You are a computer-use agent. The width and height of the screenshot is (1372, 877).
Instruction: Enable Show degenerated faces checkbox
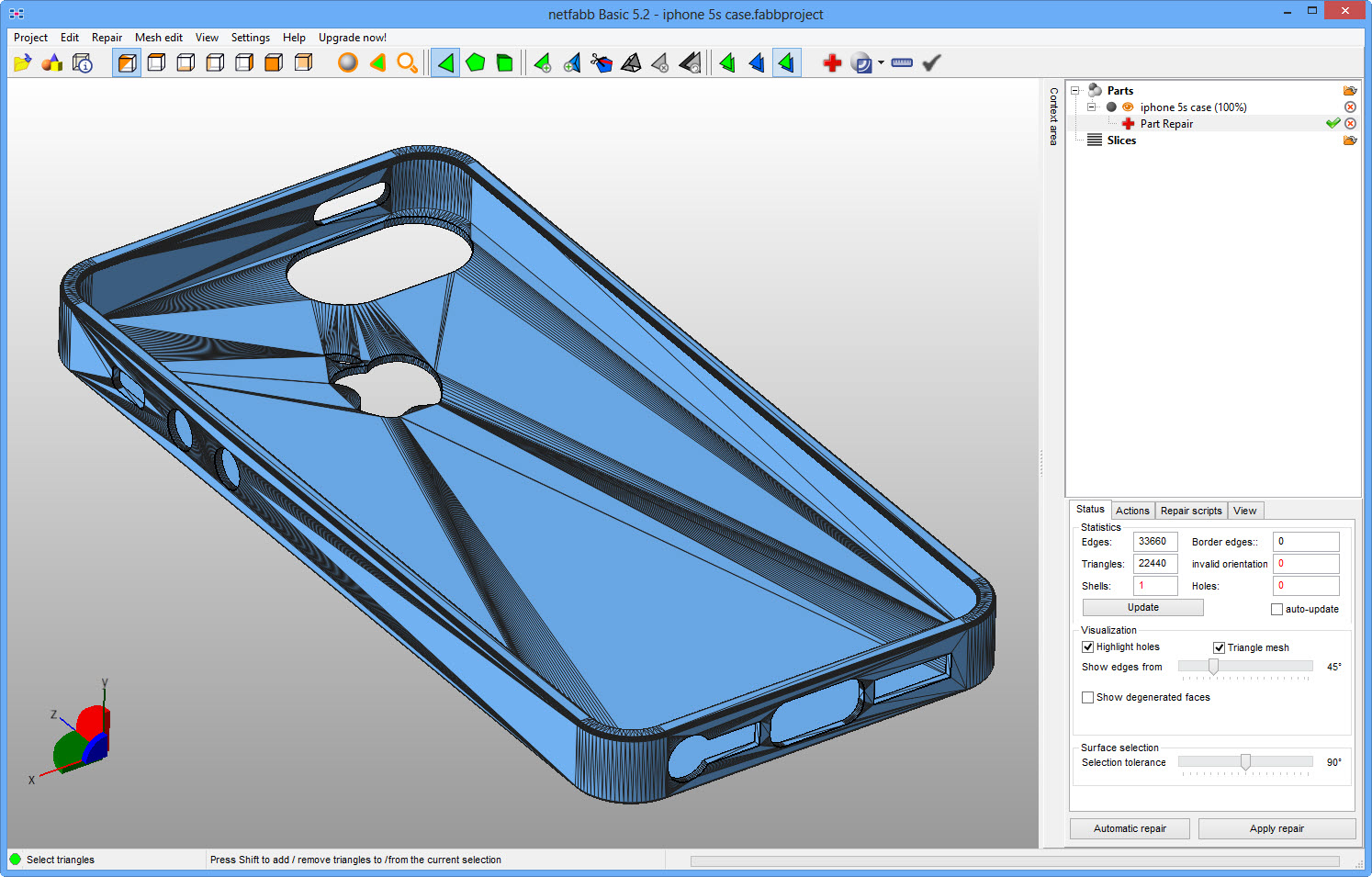click(x=1087, y=698)
